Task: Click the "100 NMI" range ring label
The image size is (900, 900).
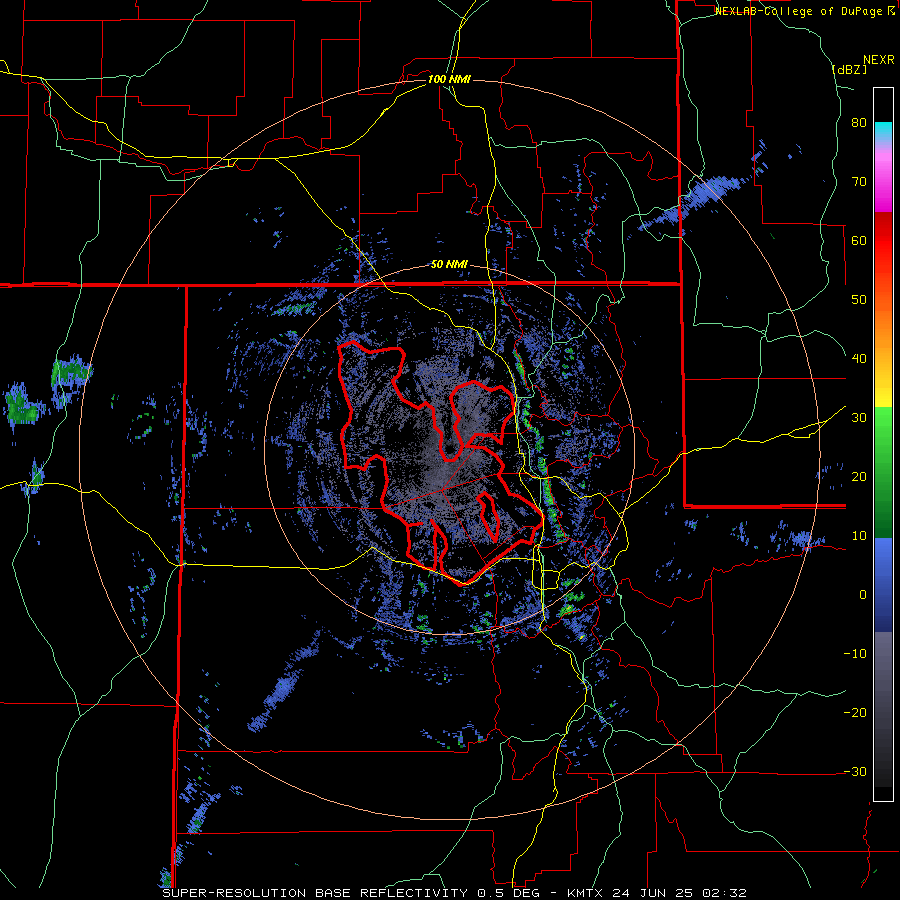Action: click(449, 79)
